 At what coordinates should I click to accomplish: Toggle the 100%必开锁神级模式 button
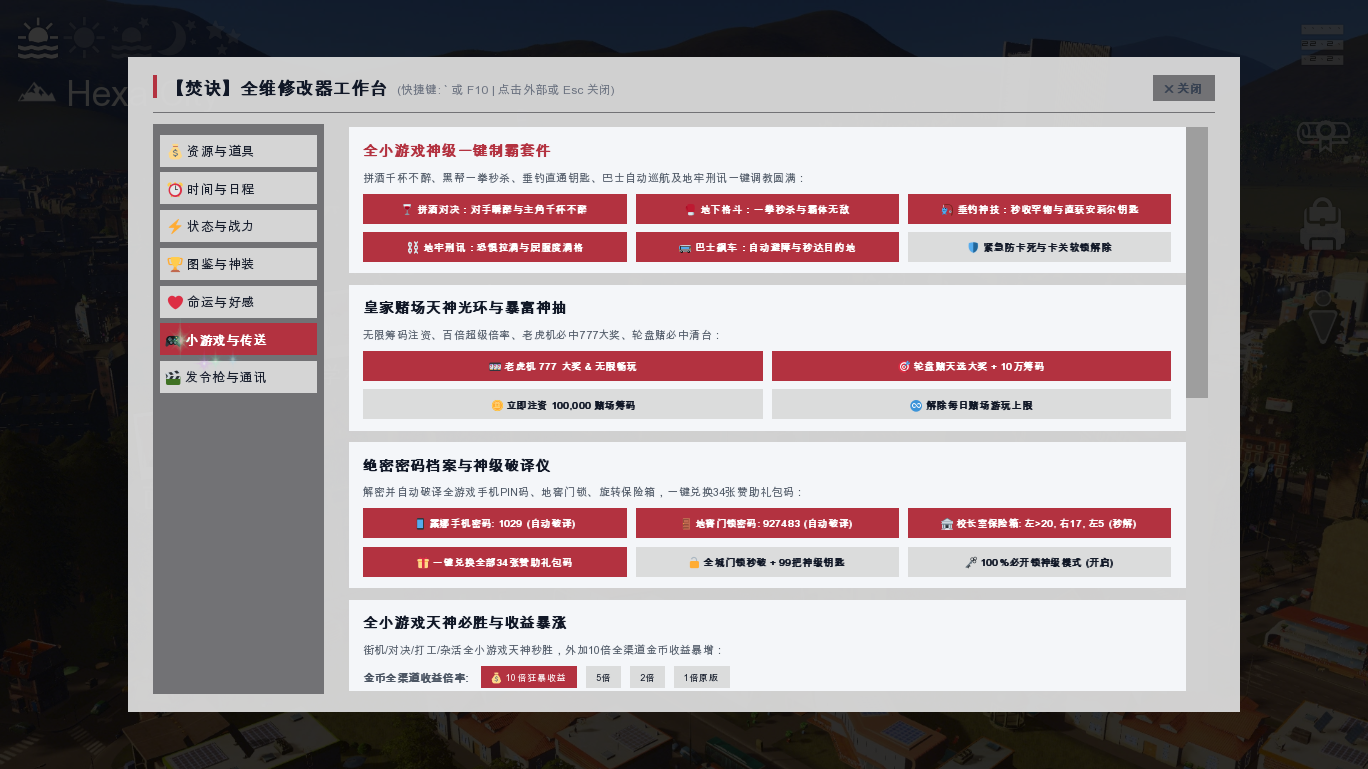pos(1039,562)
